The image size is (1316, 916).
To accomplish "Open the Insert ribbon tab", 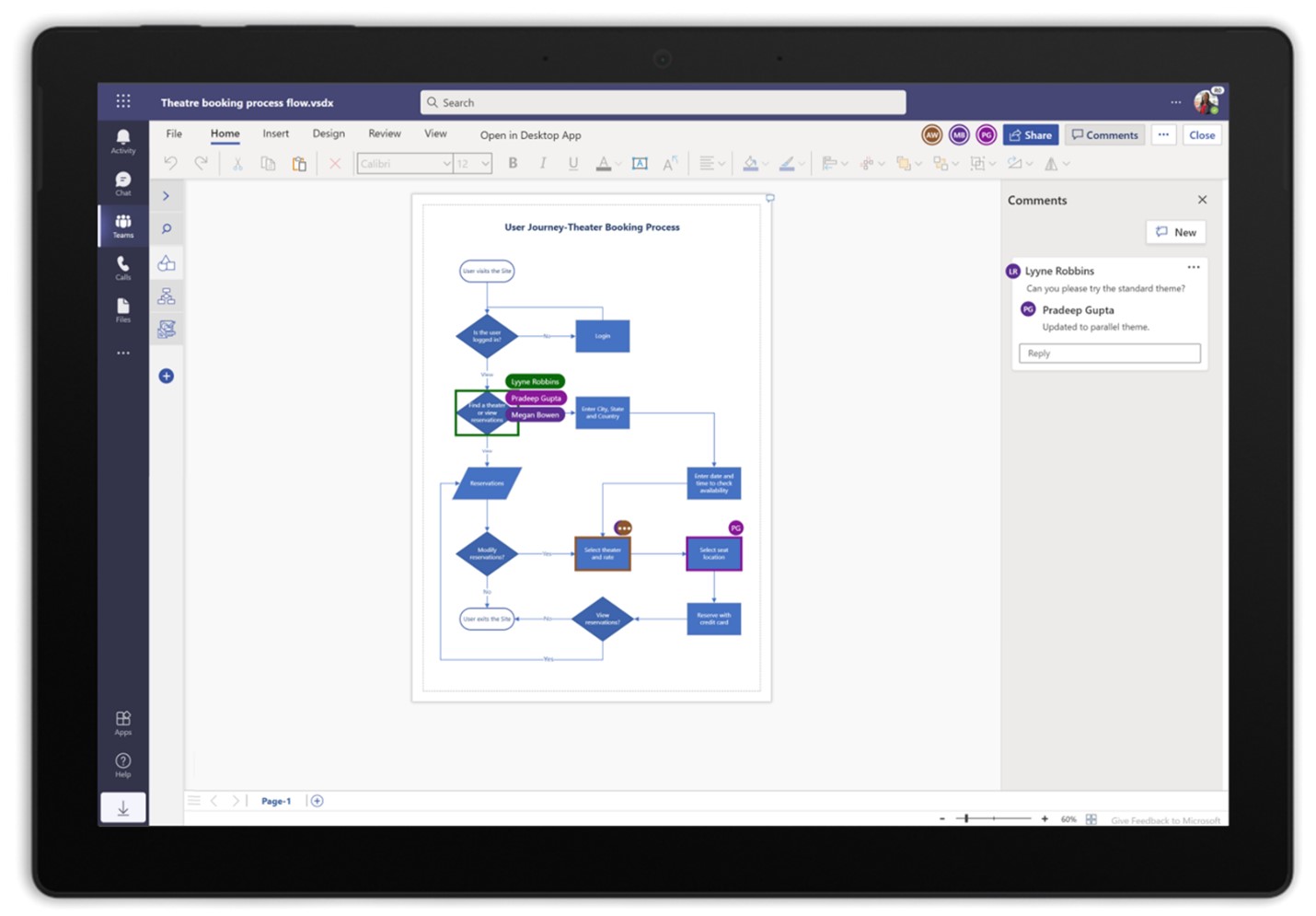I will [x=275, y=133].
